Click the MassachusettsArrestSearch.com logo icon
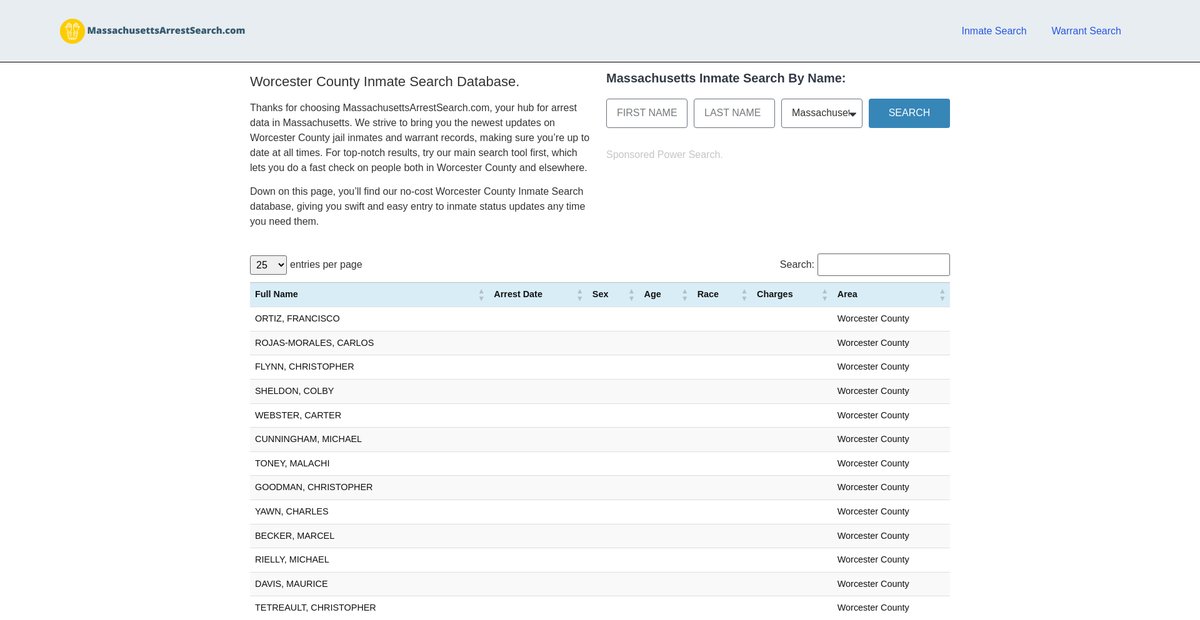 [x=72, y=31]
